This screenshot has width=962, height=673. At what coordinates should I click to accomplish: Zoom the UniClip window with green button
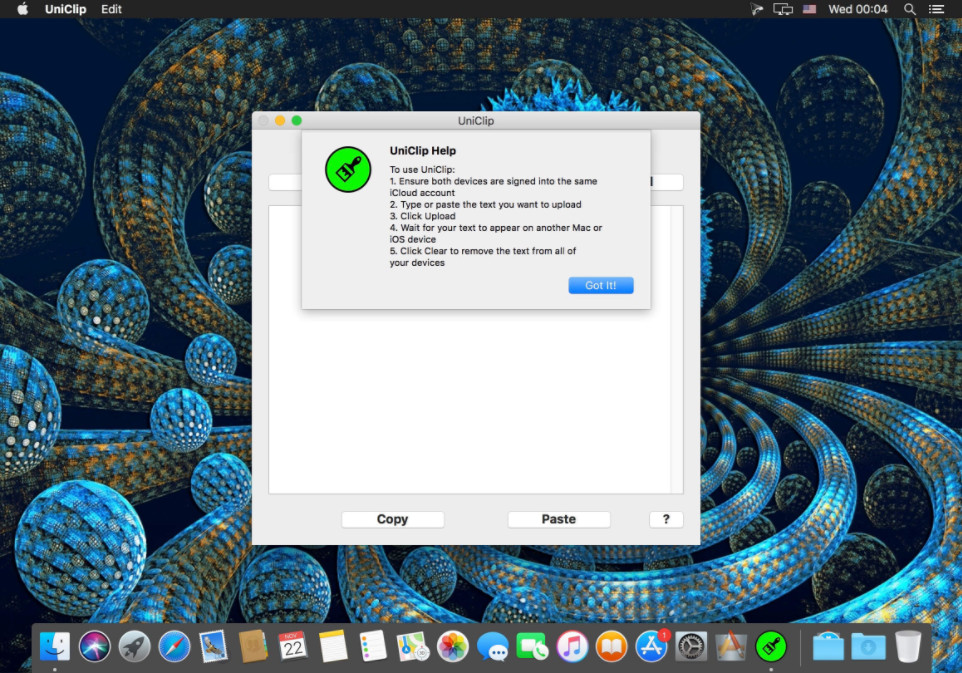coord(296,121)
